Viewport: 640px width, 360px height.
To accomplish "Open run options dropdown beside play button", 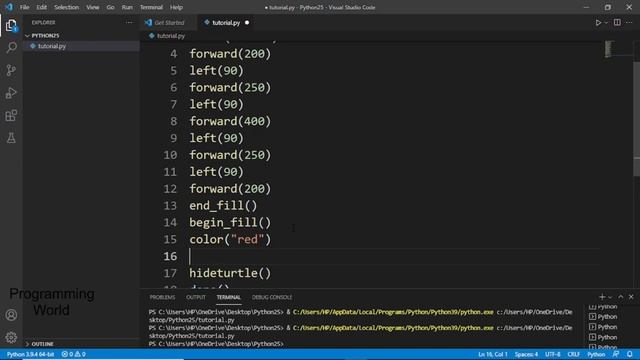I will (x=607, y=23).
